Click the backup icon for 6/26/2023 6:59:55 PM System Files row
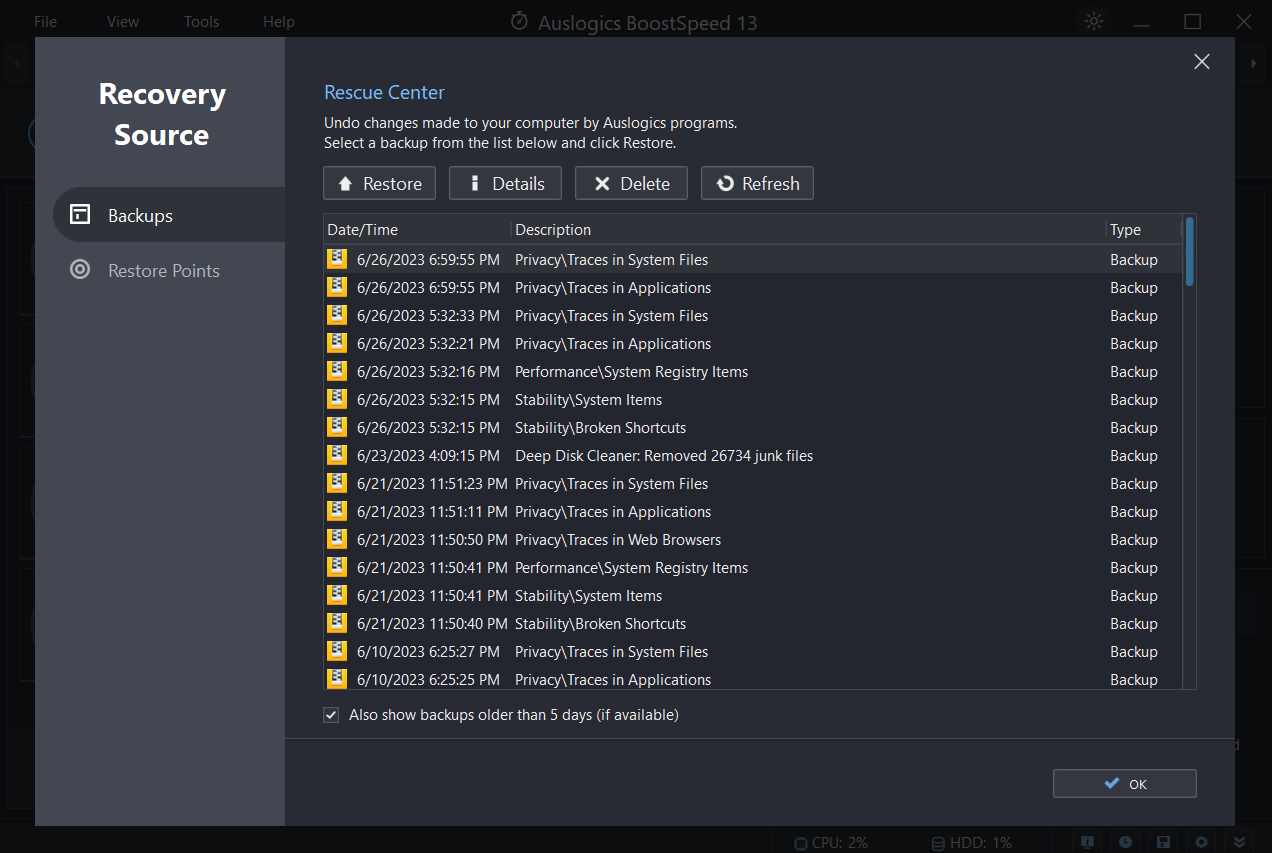This screenshot has height=853, width=1272. click(x=336, y=259)
